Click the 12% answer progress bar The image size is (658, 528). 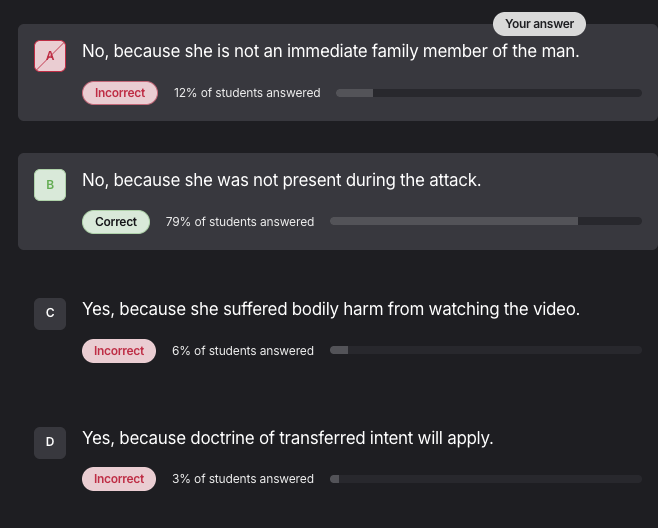pyautogui.click(x=488, y=93)
